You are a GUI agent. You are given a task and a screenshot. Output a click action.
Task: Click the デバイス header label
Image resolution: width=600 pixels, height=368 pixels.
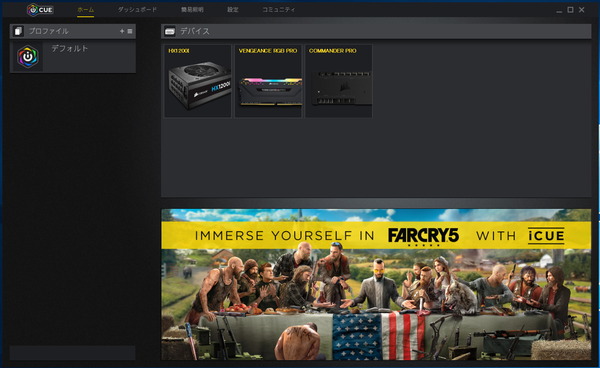(195, 31)
